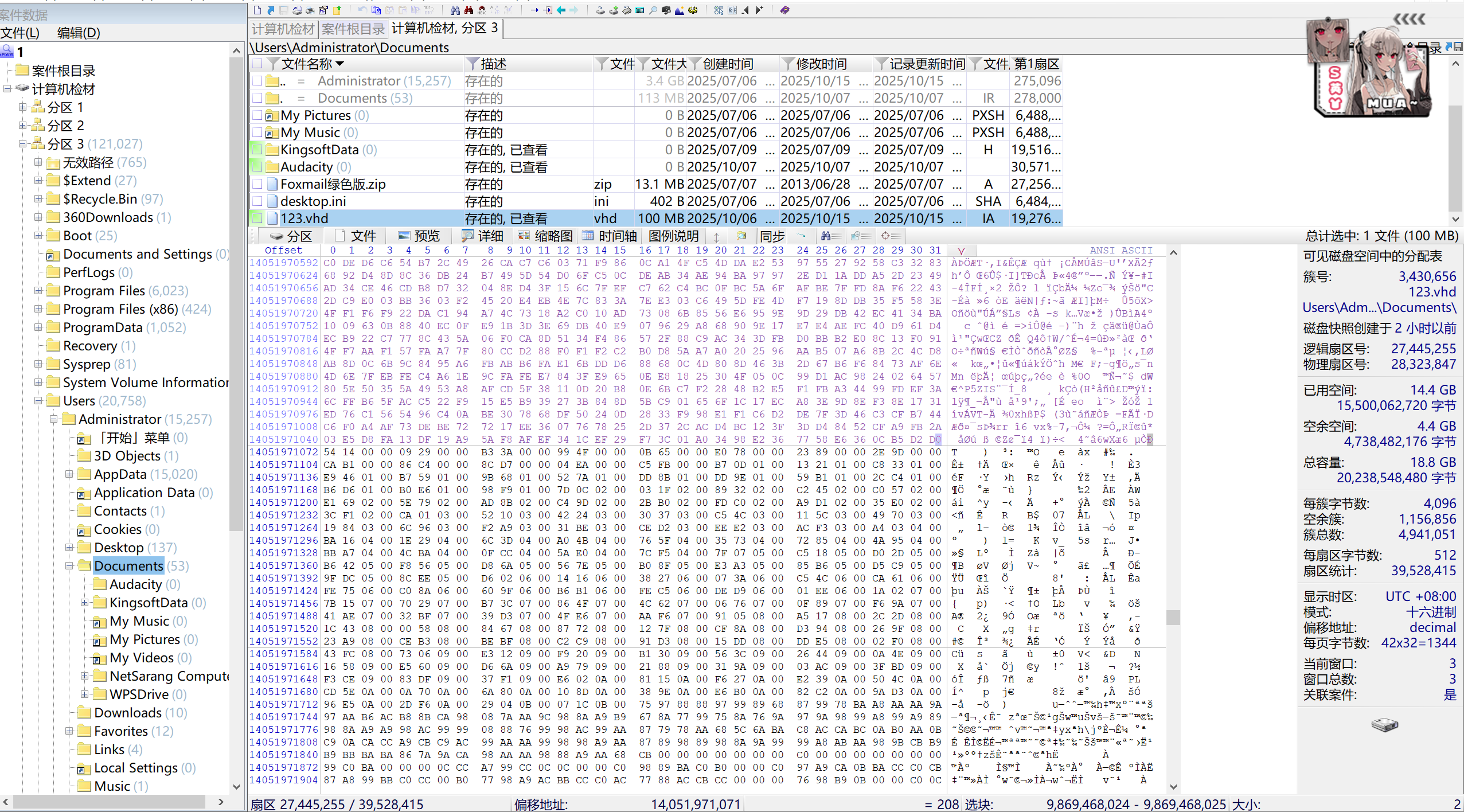1464x812 pixels.
Task: Expand the Program Files tree node
Action: point(38,291)
